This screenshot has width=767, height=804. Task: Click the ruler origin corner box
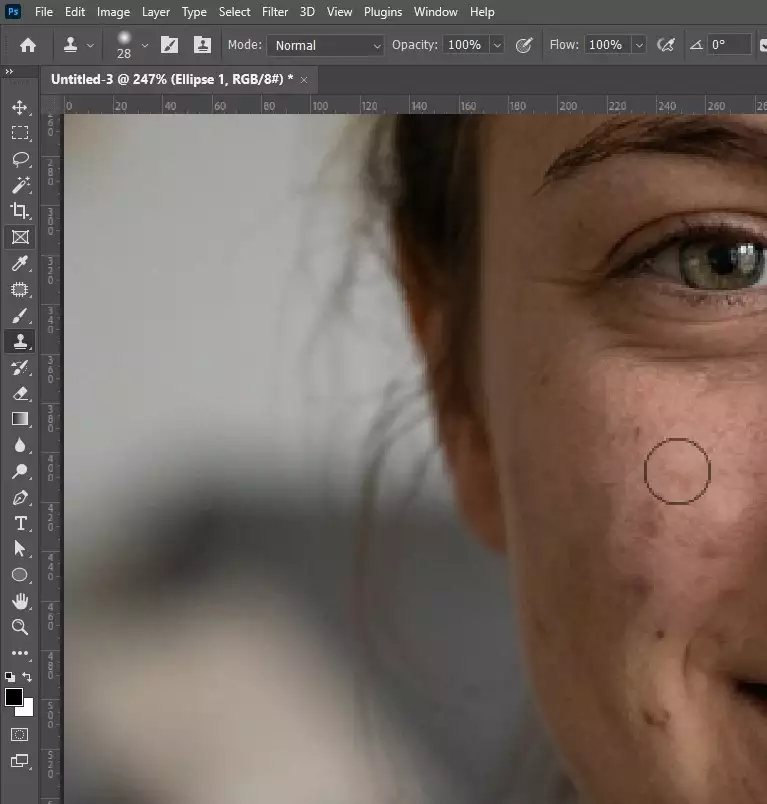(x=51, y=105)
